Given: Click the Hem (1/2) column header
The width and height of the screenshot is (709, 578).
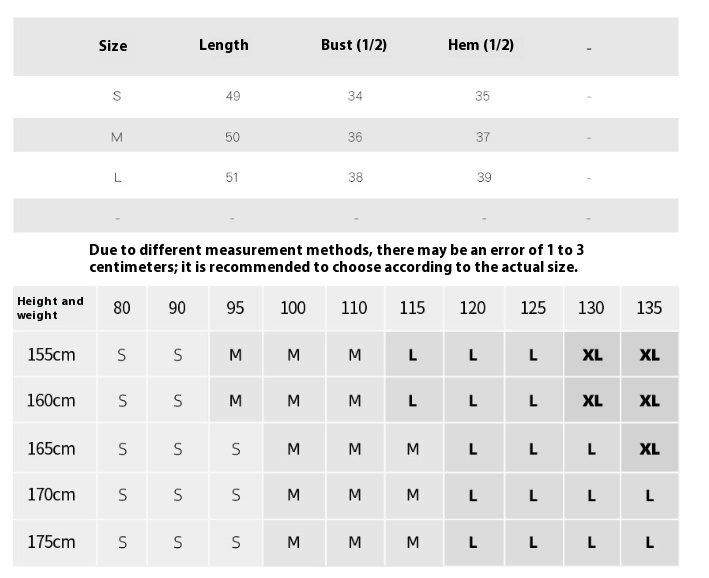Looking at the screenshot, I should [481, 45].
